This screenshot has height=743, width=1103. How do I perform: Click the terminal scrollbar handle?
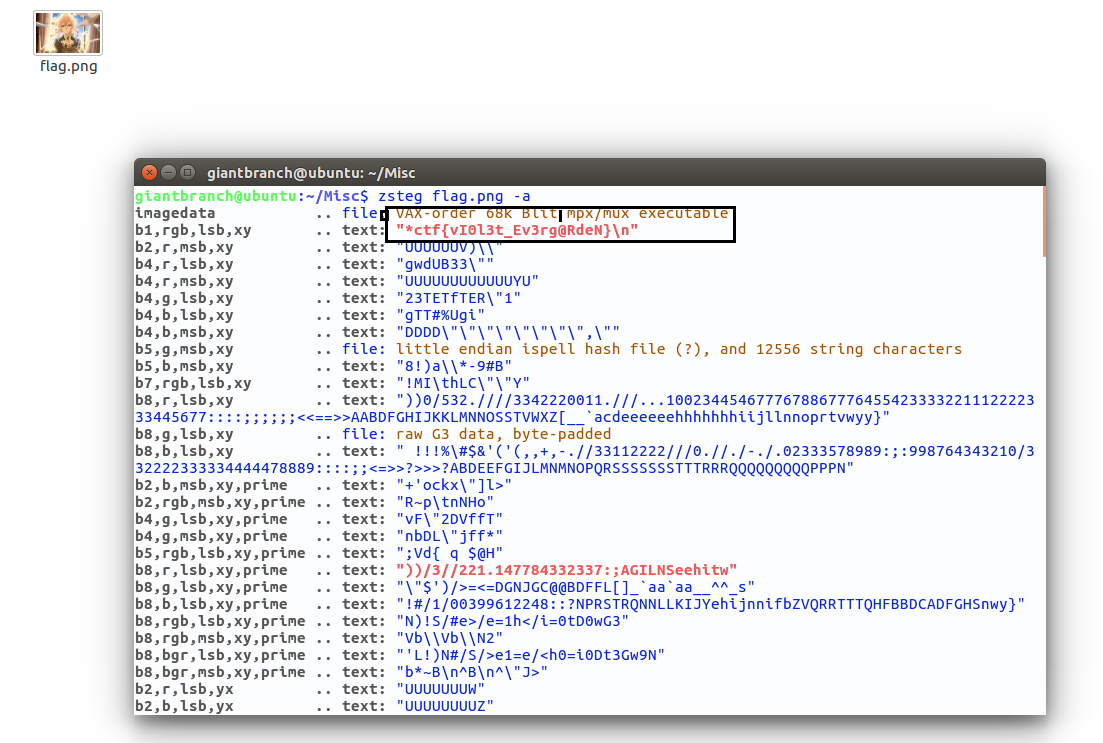click(1043, 222)
